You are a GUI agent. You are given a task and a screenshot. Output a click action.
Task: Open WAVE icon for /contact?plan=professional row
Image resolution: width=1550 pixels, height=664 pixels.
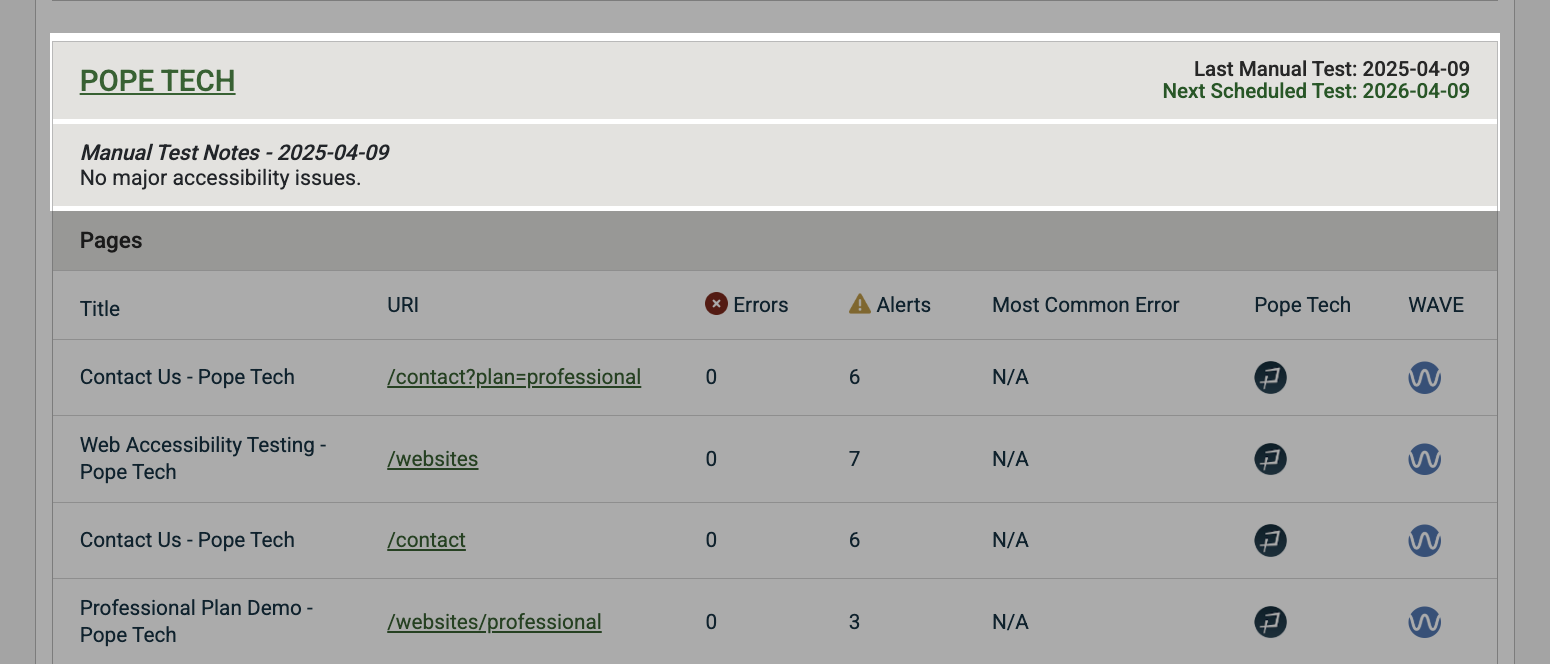[1424, 378]
